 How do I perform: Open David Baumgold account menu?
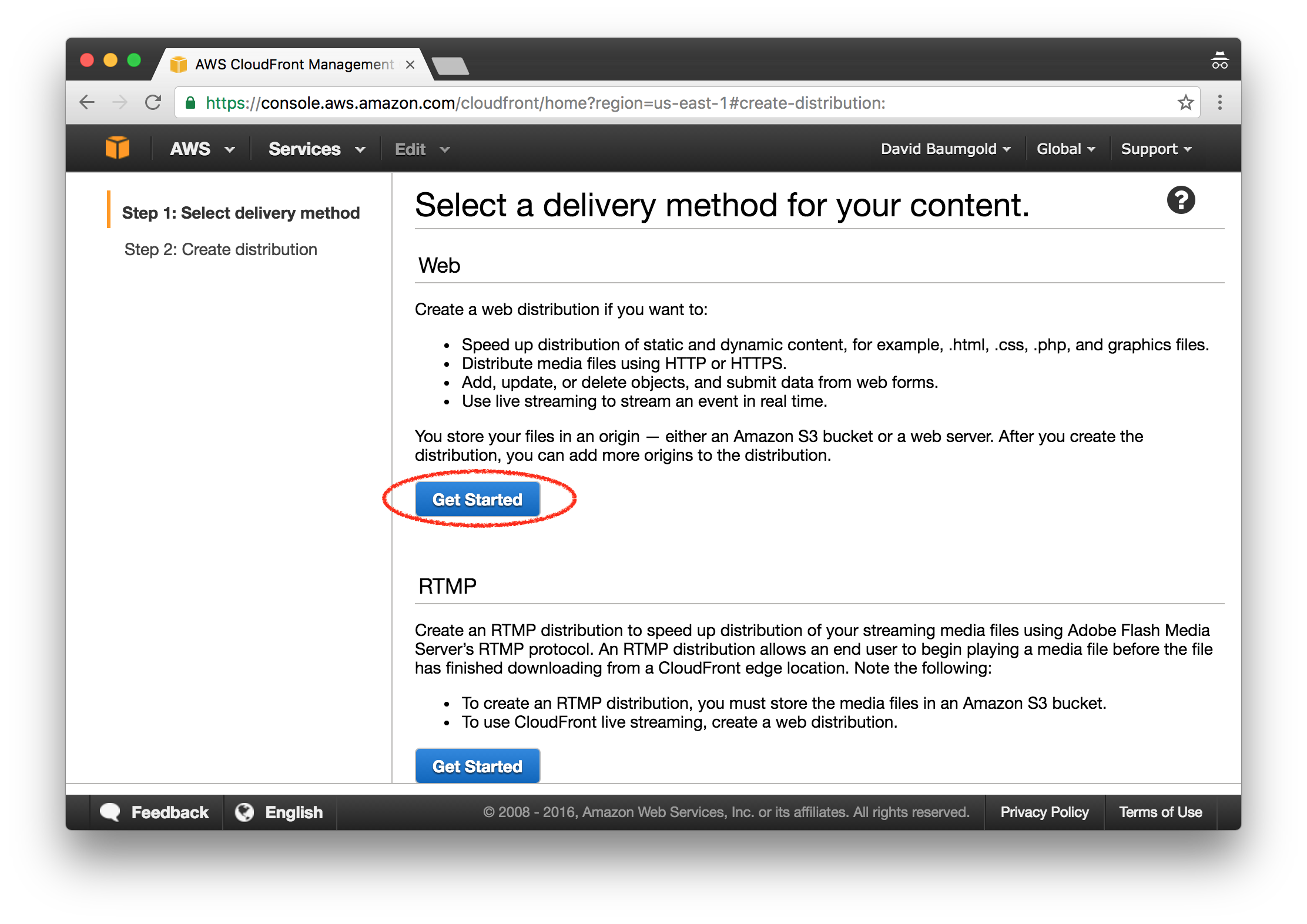946,149
